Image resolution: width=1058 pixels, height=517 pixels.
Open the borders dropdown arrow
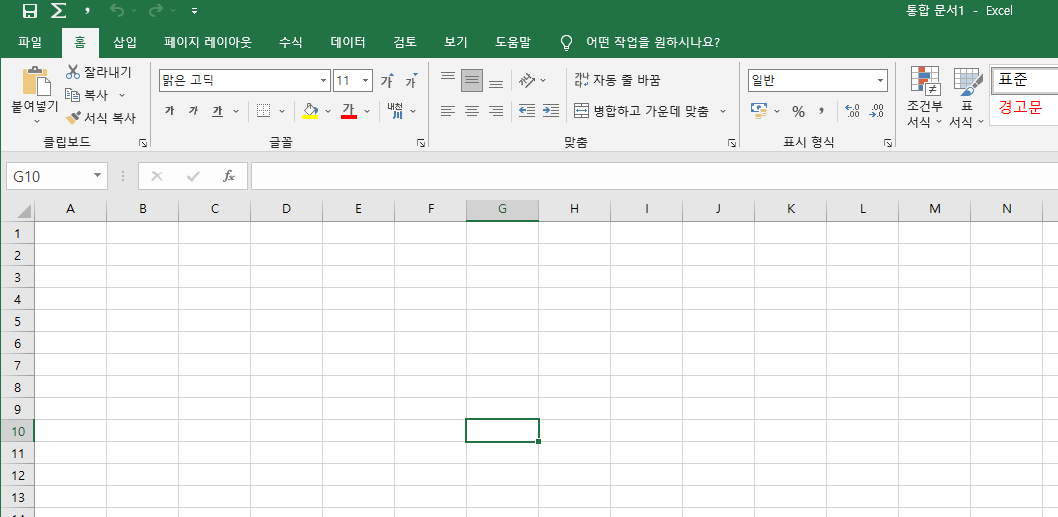(282, 111)
